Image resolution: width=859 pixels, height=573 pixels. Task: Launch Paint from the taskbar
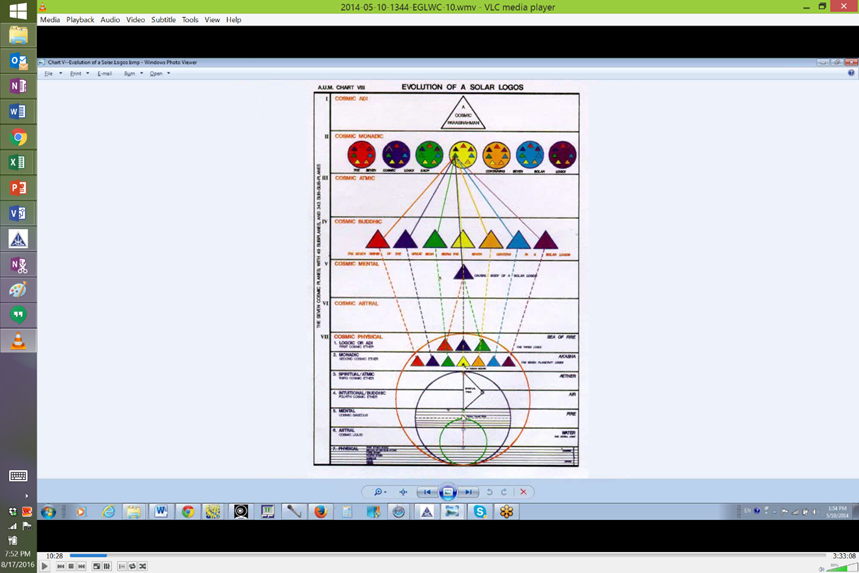[x=18, y=290]
